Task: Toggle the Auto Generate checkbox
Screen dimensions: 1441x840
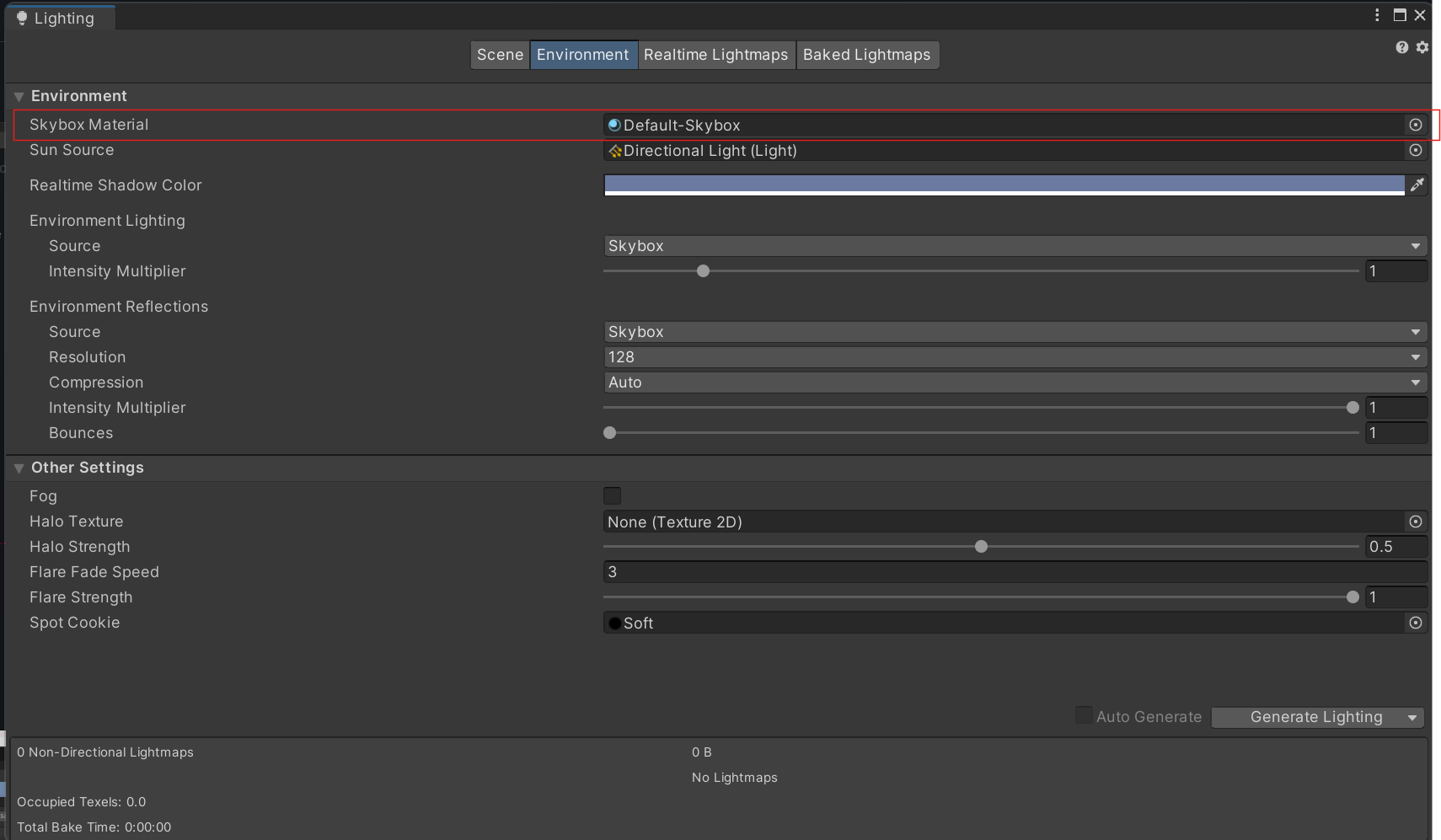Action: (x=1084, y=715)
